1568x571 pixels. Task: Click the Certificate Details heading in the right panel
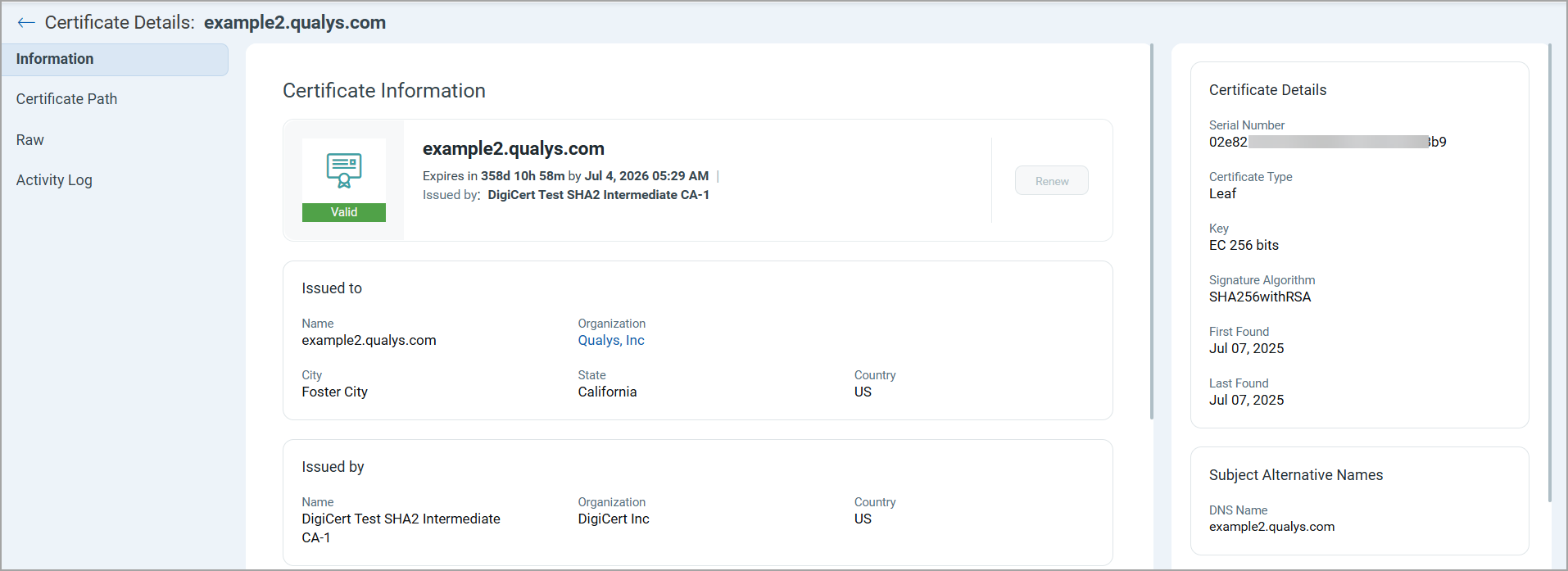1267,90
